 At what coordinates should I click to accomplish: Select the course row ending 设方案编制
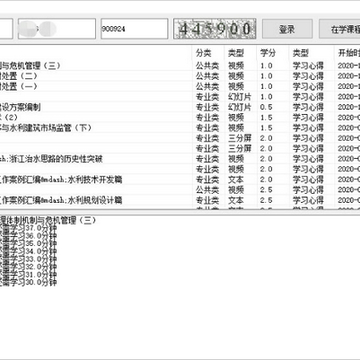[180, 107]
